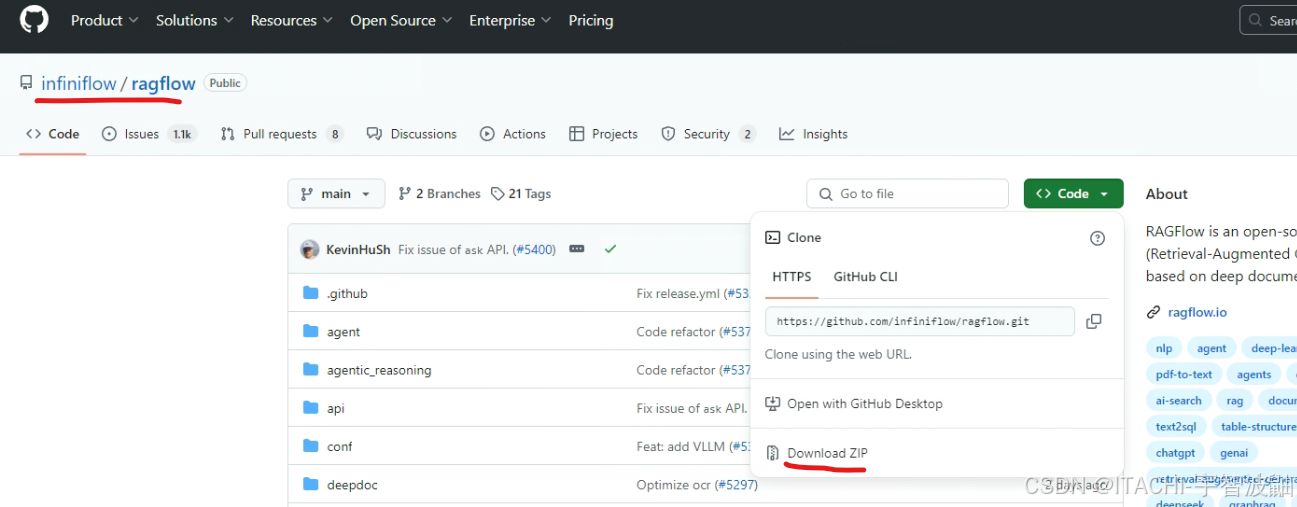Click the GitHub logo icon
Viewport: 1297px width, 507px height.
(x=34, y=20)
